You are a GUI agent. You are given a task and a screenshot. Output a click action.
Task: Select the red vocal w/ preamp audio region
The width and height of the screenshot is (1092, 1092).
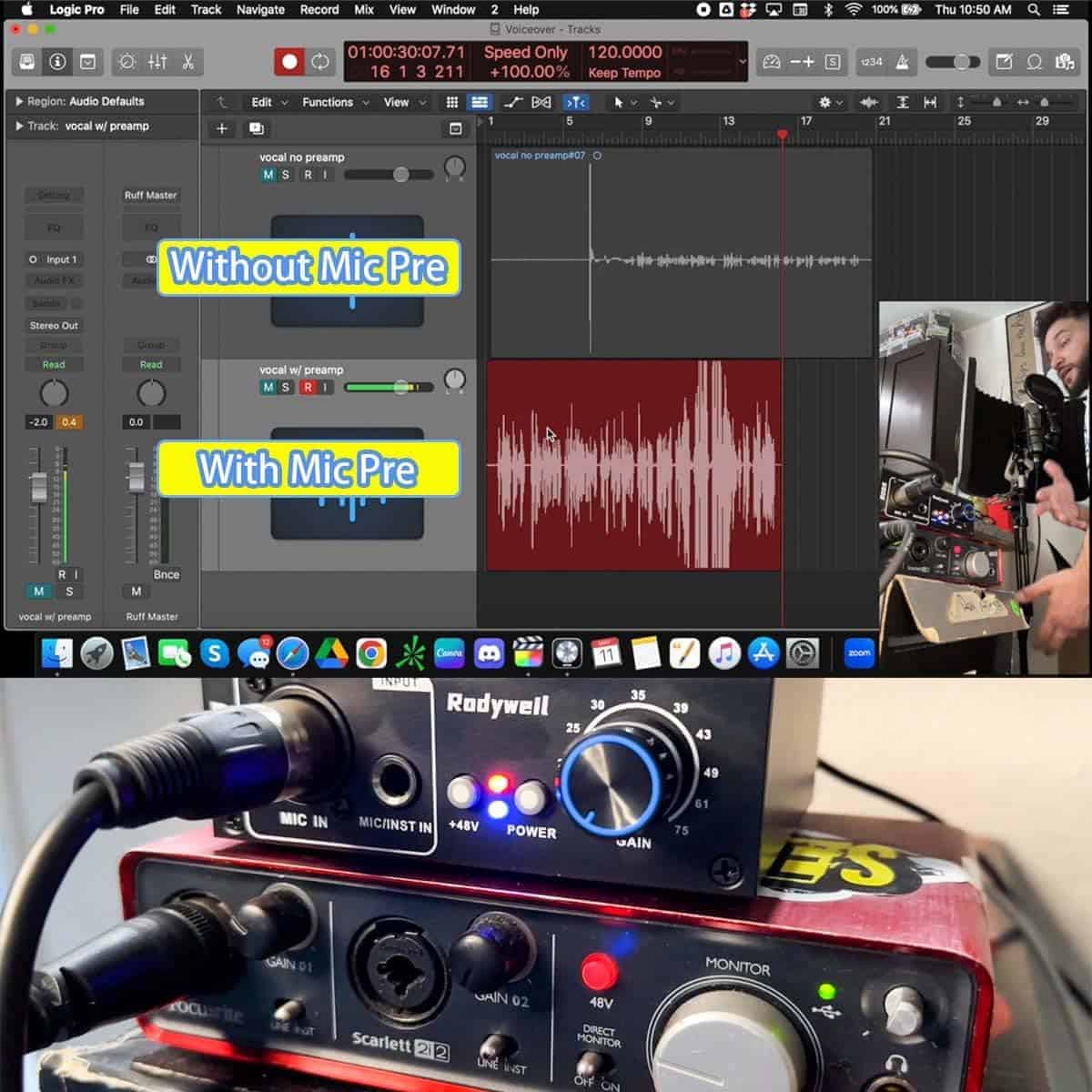tap(634, 464)
